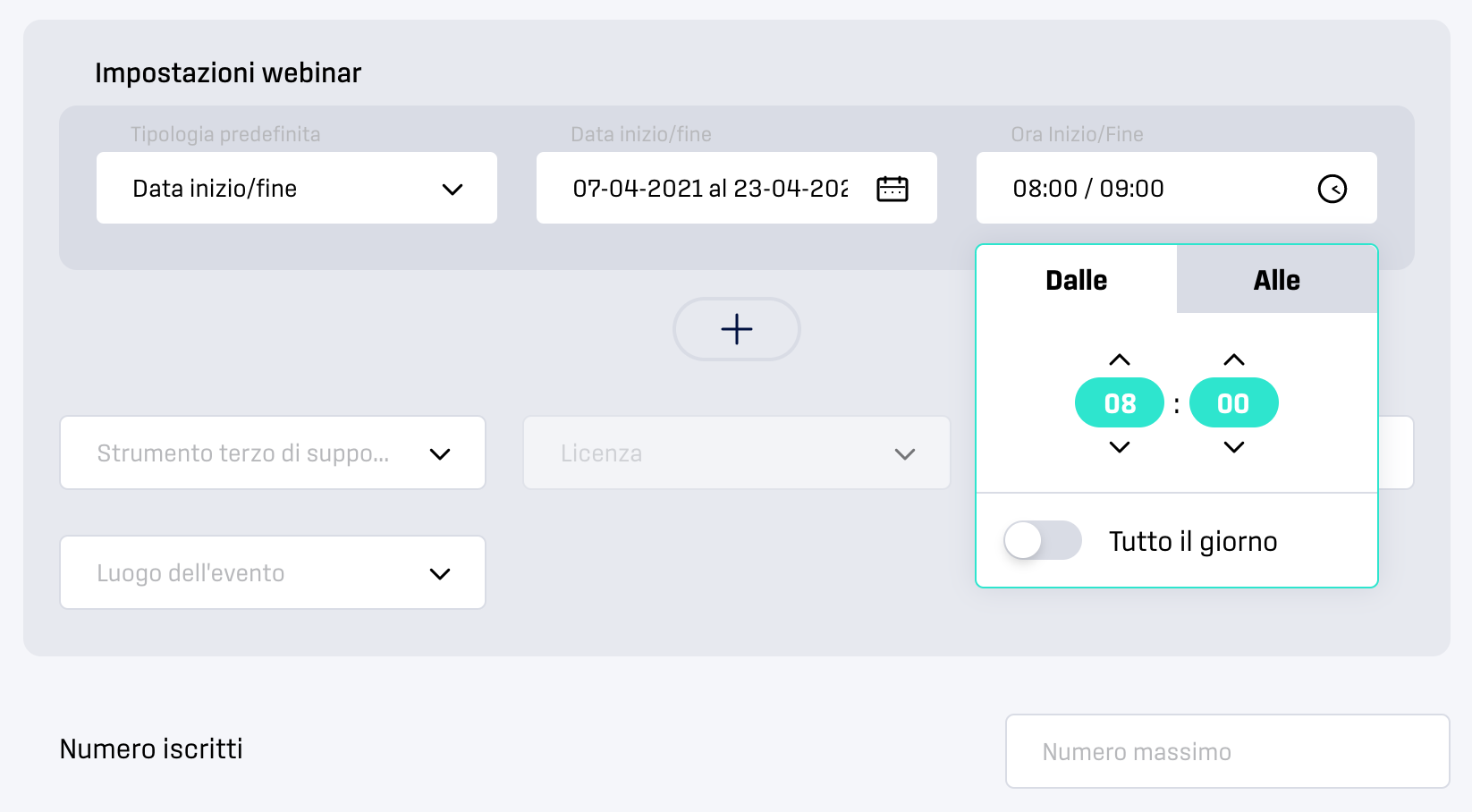
Task: Switch to the Dalle tab
Action: click(x=1076, y=280)
